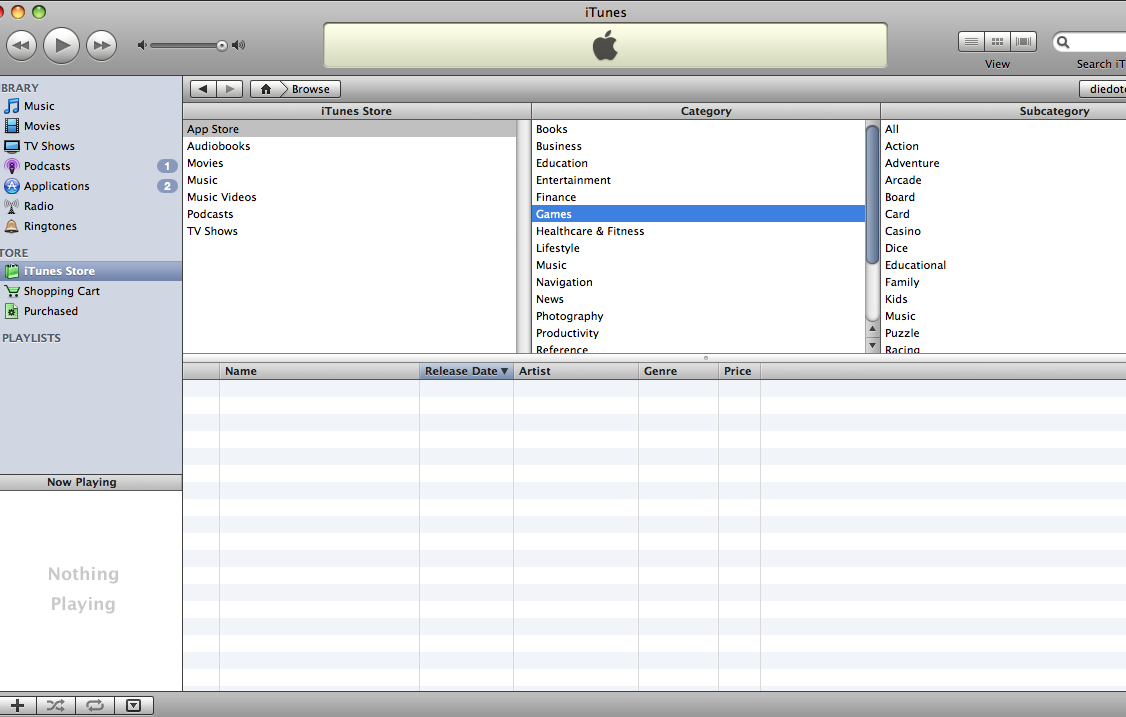Image resolution: width=1126 pixels, height=717 pixels.
Task: Adjust the volume slider knob
Action: (222, 45)
